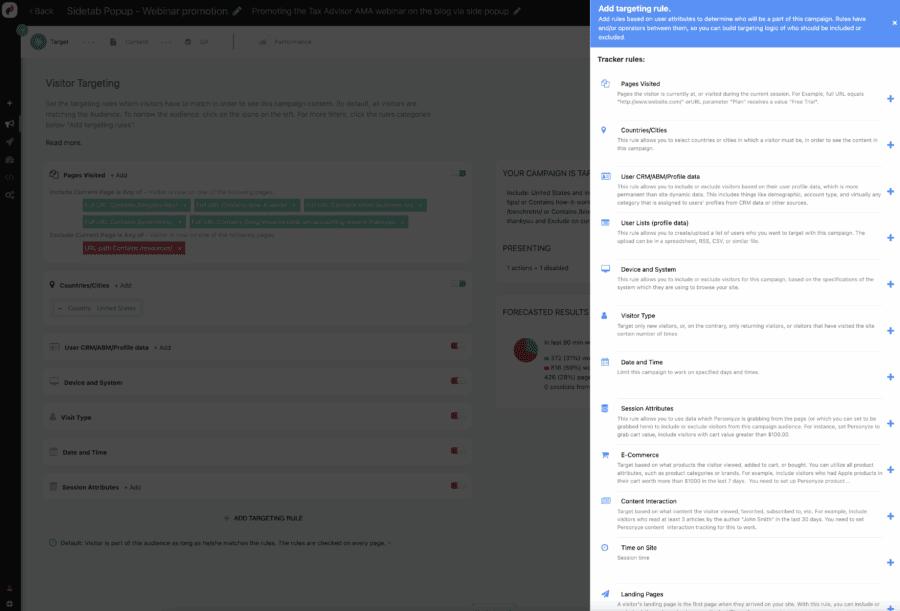Open the ellipsis menu next to Target
The height and width of the screenshot is (611, 900).
click(x=91, y=42)
